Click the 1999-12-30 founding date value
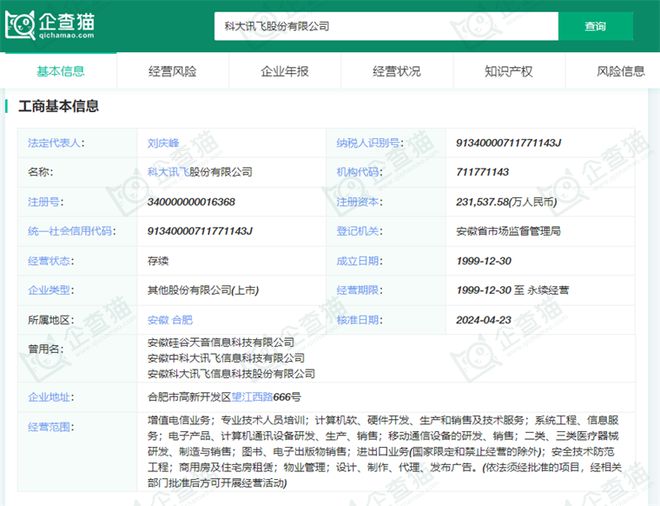The image size is (660, 506). click(x=484, y=261)
